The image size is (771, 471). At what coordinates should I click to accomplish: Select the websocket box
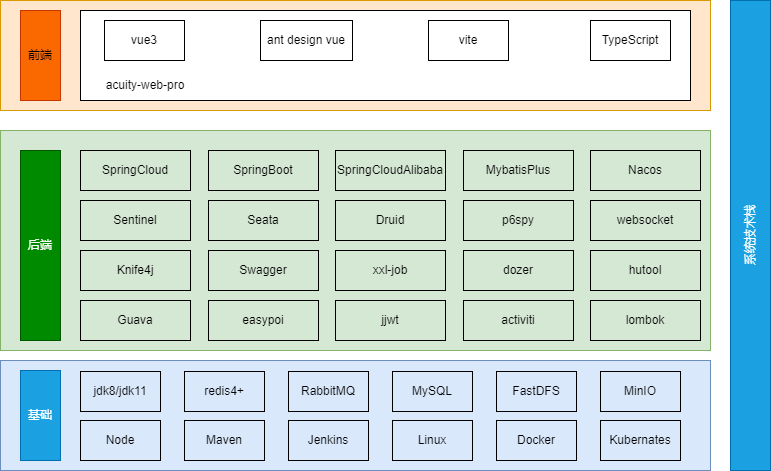[x=645, y=220]
